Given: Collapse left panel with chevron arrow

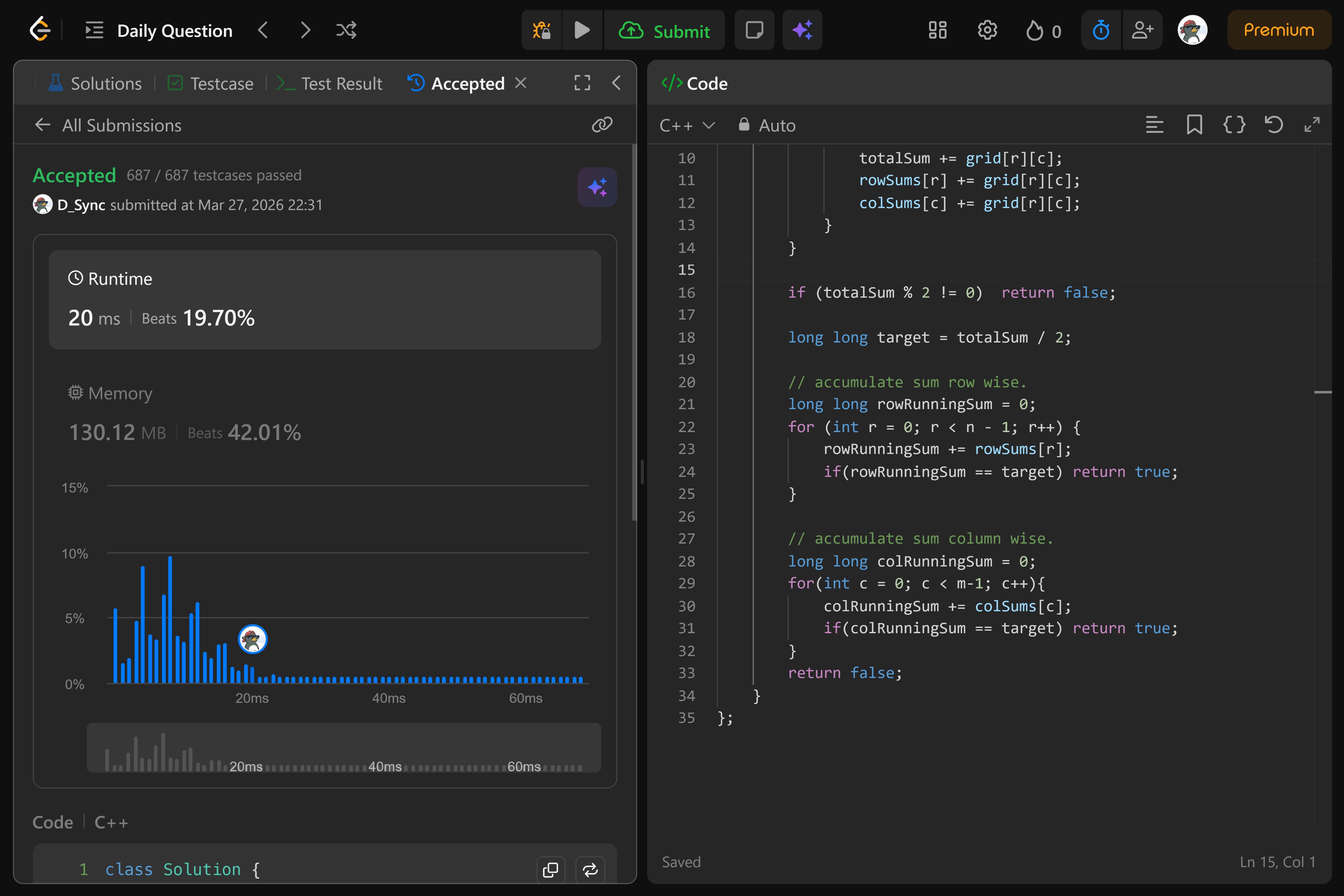Looking at the screenshot, I should [616, 83].
